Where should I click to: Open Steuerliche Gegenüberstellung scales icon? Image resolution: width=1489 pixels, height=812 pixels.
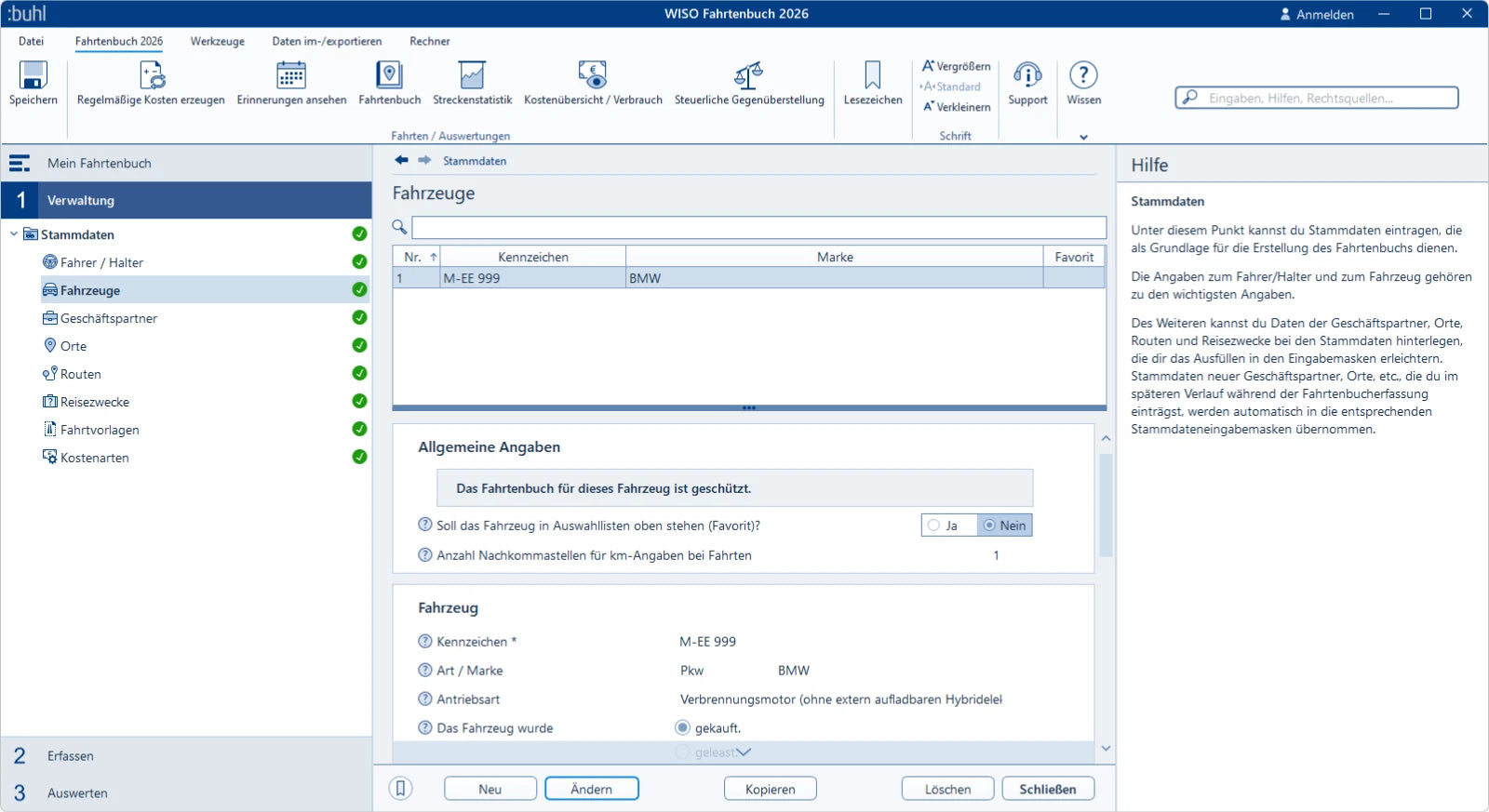pos(749,75)
